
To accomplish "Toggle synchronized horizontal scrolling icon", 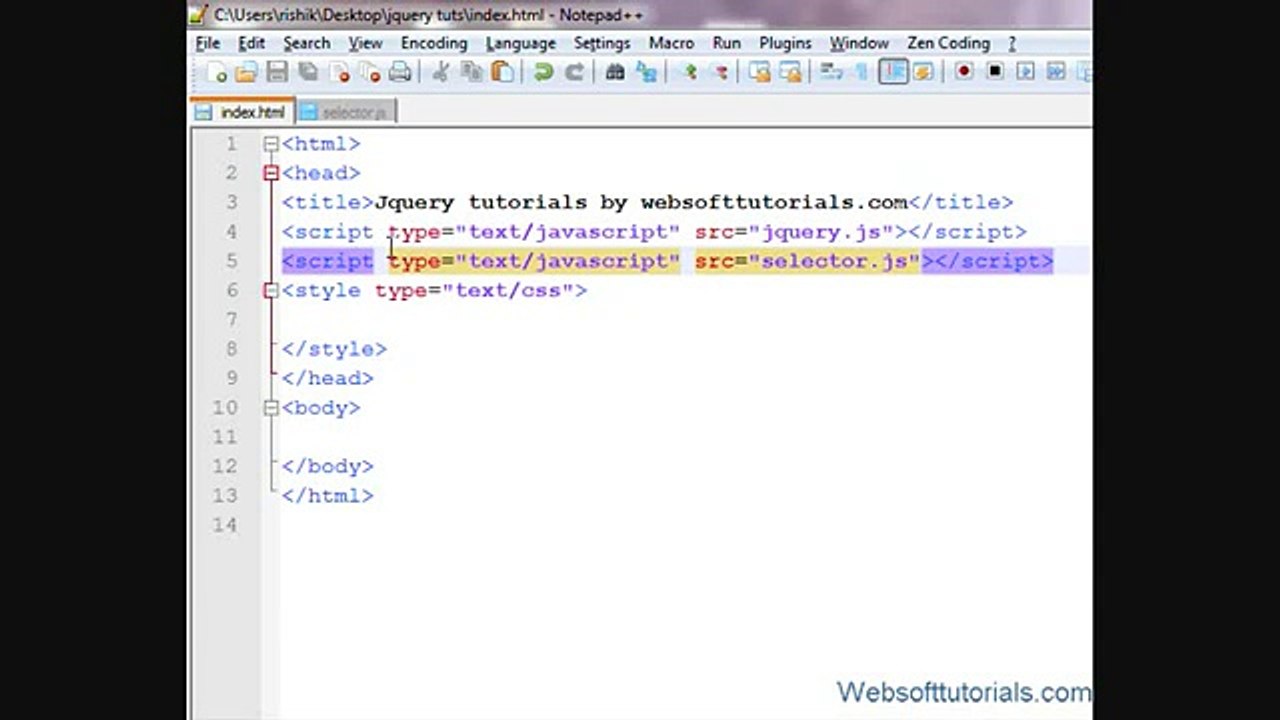I will coord(791,72).
